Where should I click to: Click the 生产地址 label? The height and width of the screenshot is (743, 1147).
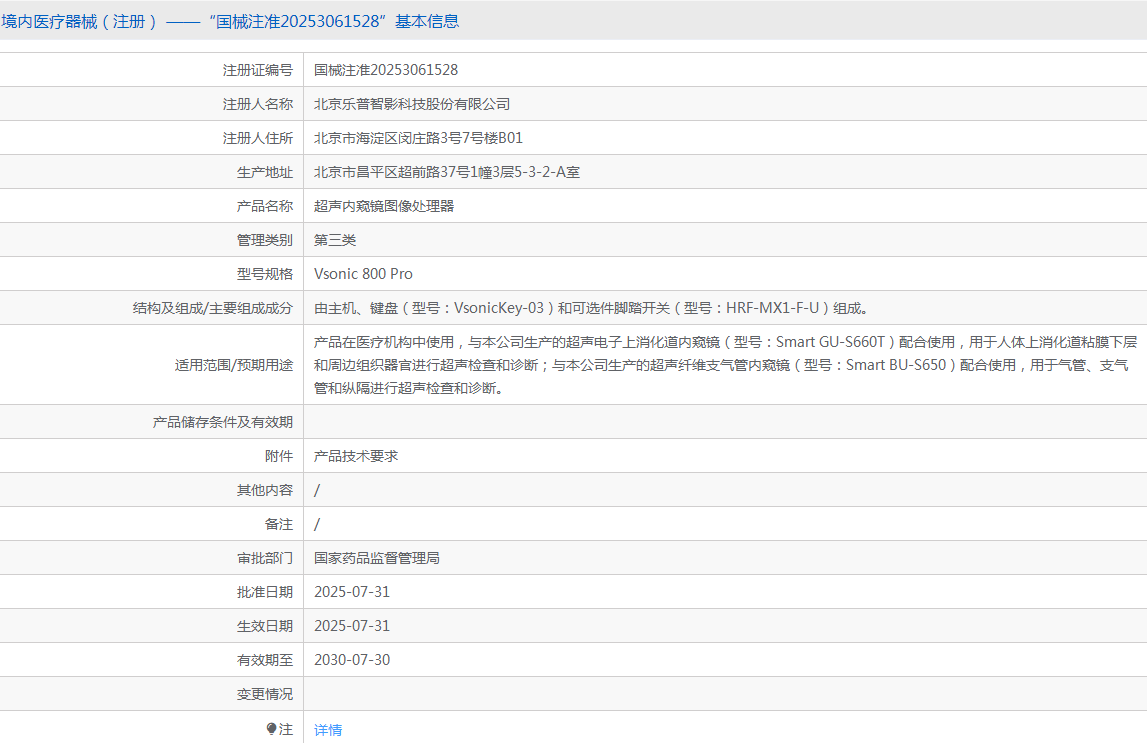click(x=265, y=172)
